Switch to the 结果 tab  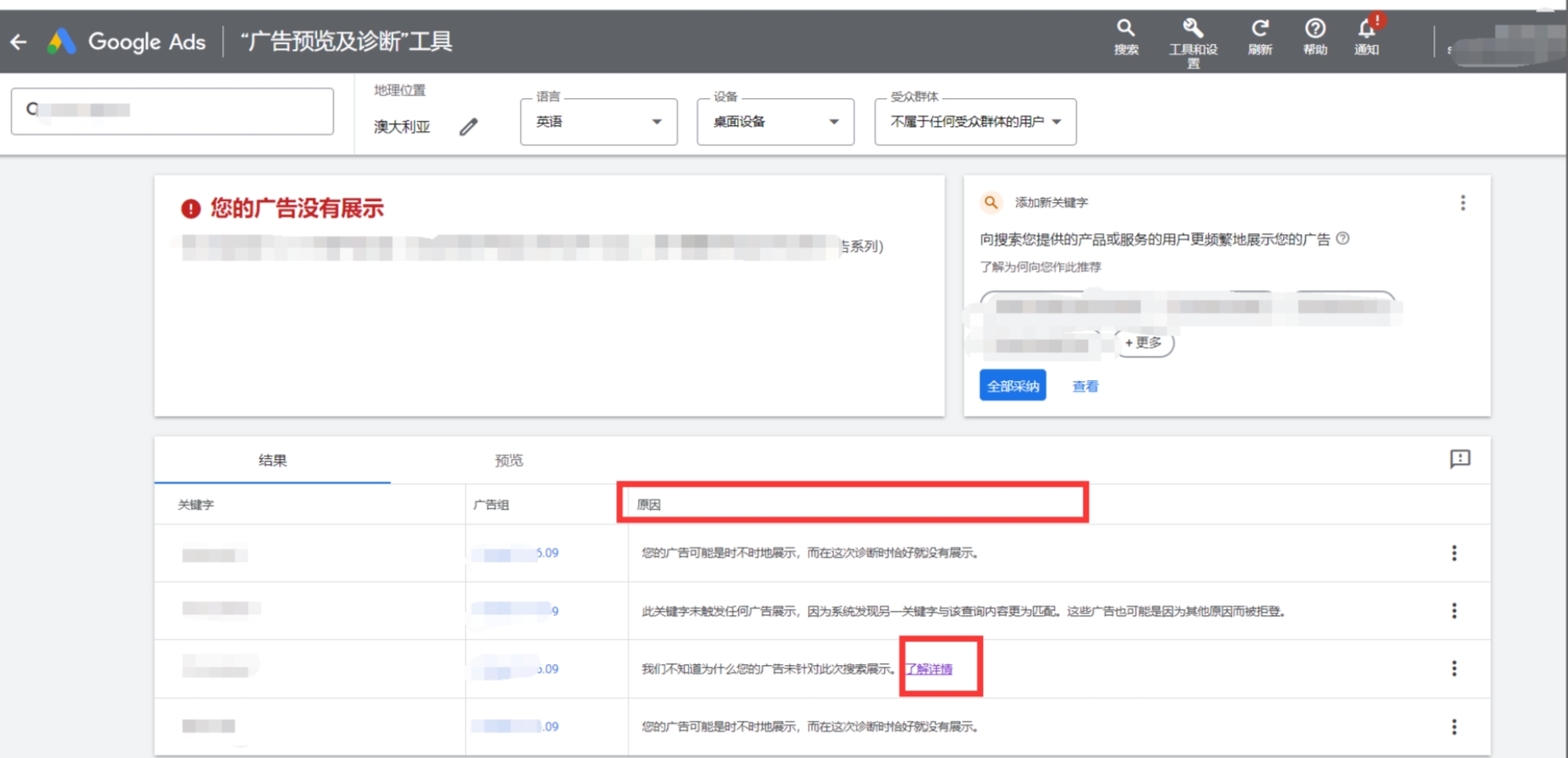click(272, 461)
